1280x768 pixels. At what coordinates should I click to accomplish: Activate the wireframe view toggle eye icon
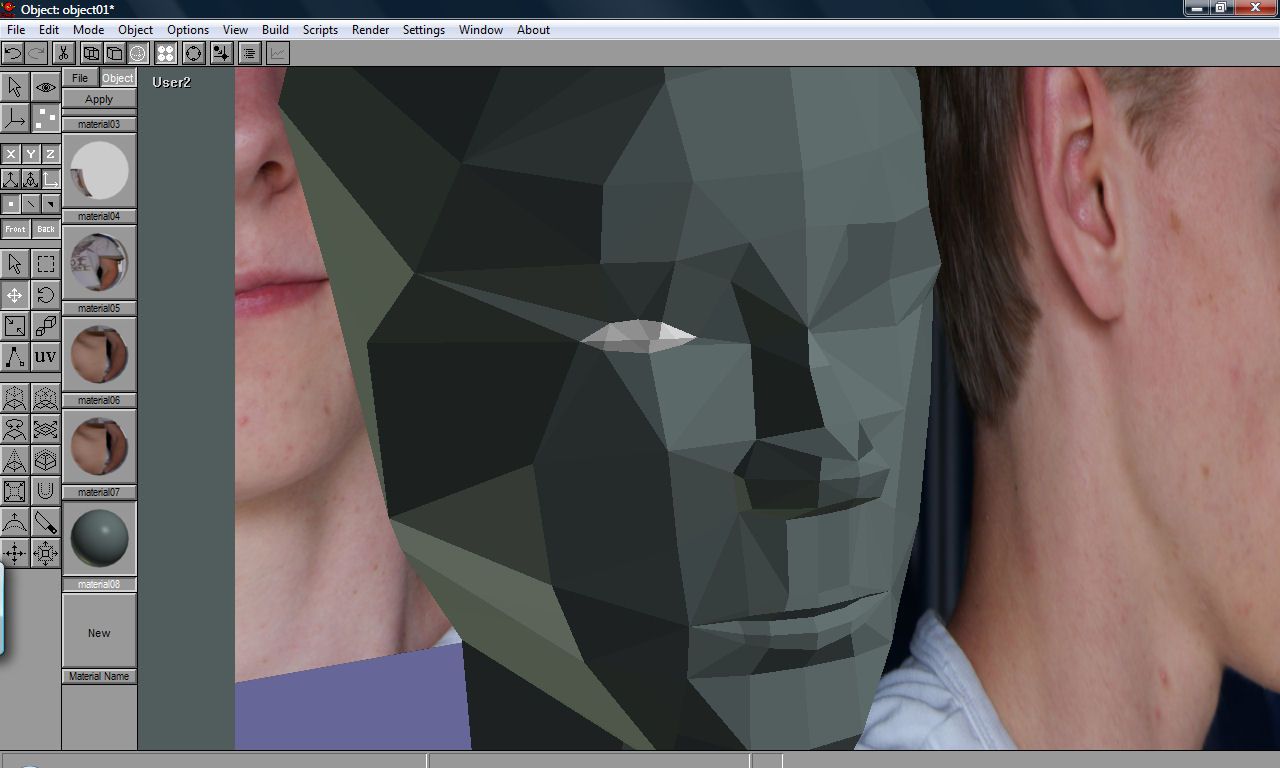tap(44, 88)
